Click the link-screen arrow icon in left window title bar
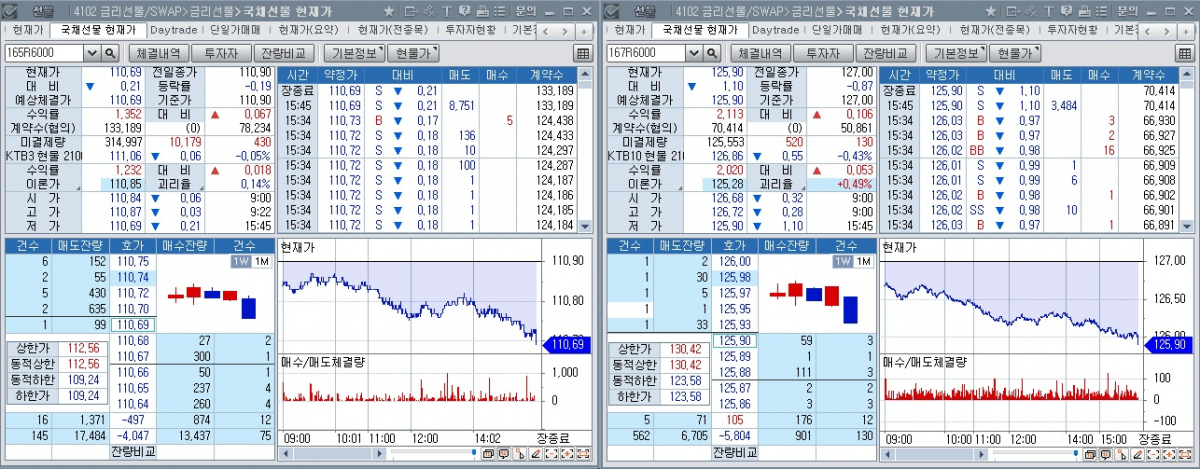Image resolution: width=1200 pixels, height=469 pixels. (410, 10)
